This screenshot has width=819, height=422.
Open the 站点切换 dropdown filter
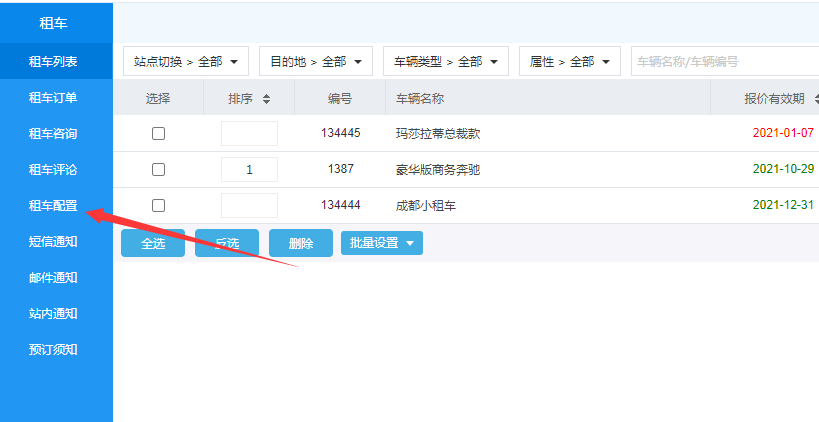(186, 62)
